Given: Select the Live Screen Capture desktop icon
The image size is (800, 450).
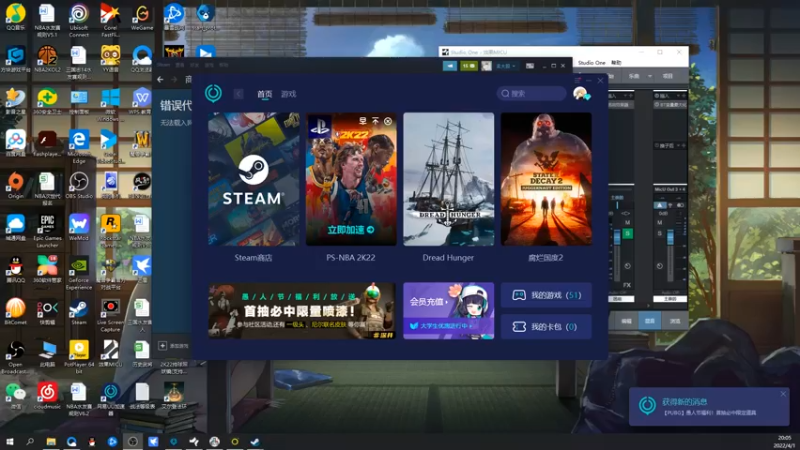Looking at the screenshot, I should coord(110,315).
